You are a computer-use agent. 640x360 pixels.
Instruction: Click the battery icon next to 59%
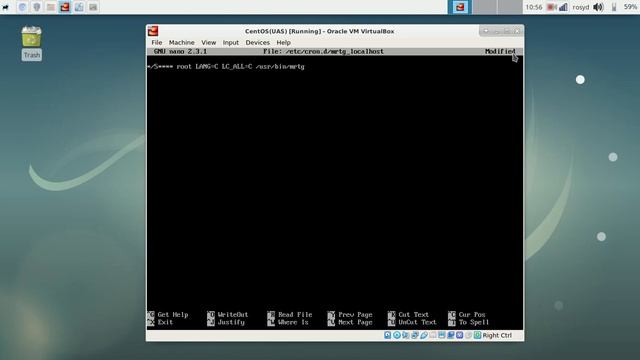pyautogui.click(x=614, y=7)
